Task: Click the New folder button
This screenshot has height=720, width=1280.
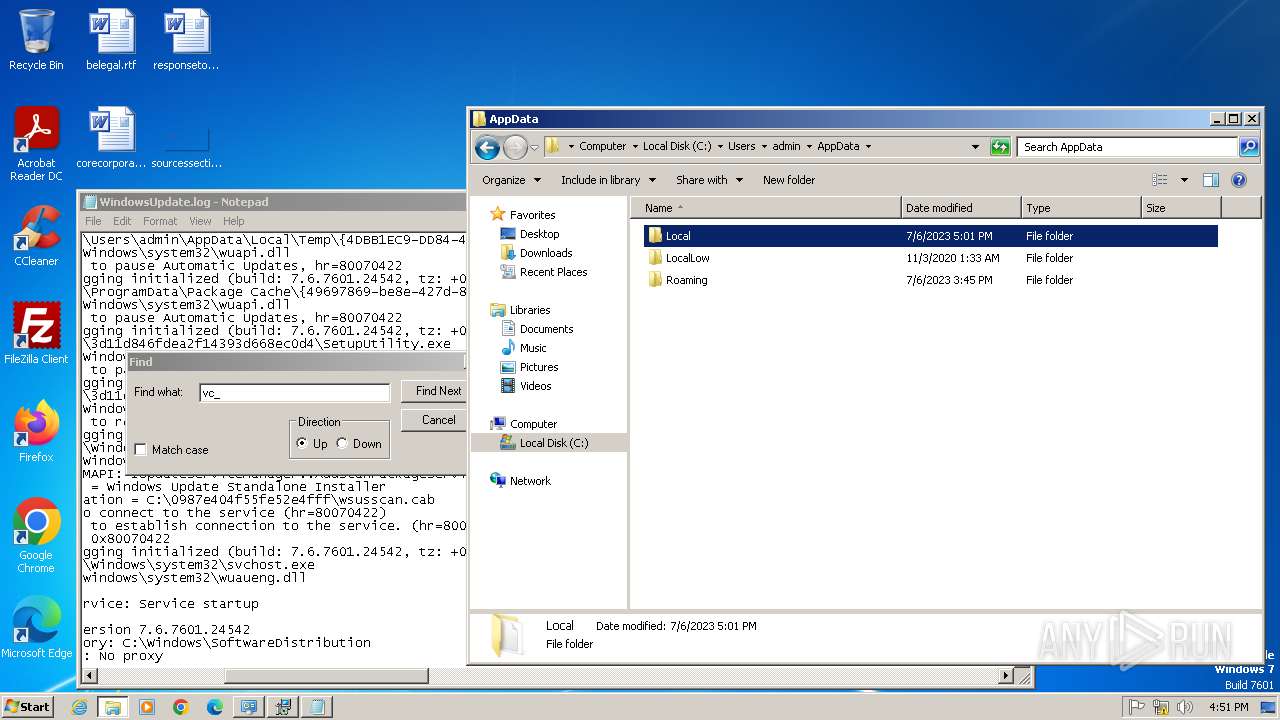Action: pyautogui.click(x=789, y=180)
